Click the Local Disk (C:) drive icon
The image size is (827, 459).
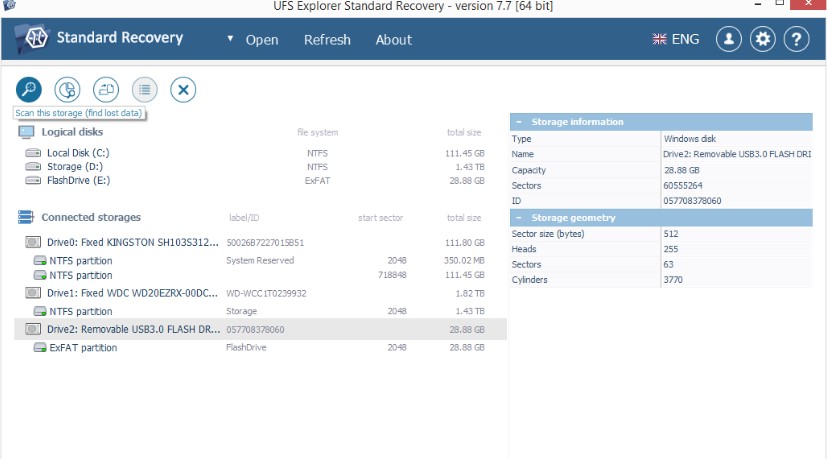pyautogui.click(x=33, y=153)
